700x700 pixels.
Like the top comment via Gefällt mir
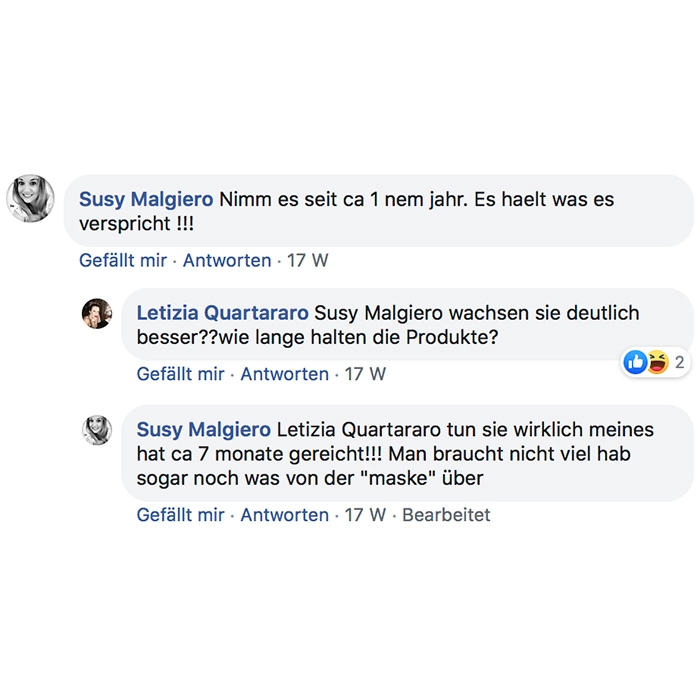[123, 261]
